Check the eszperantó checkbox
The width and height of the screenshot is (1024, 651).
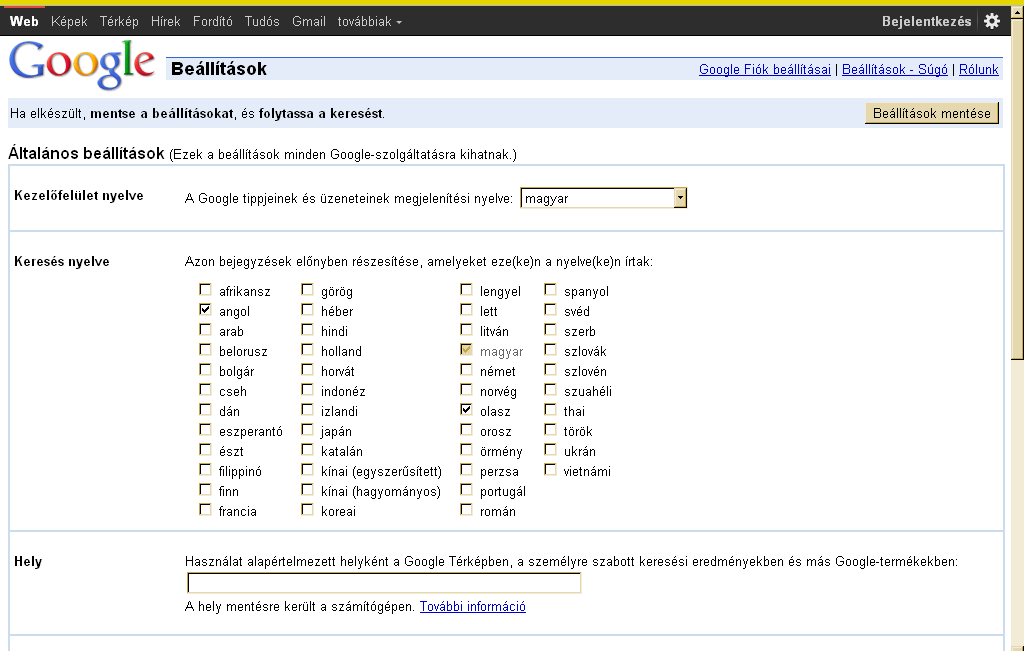click(x=205, y=430)
